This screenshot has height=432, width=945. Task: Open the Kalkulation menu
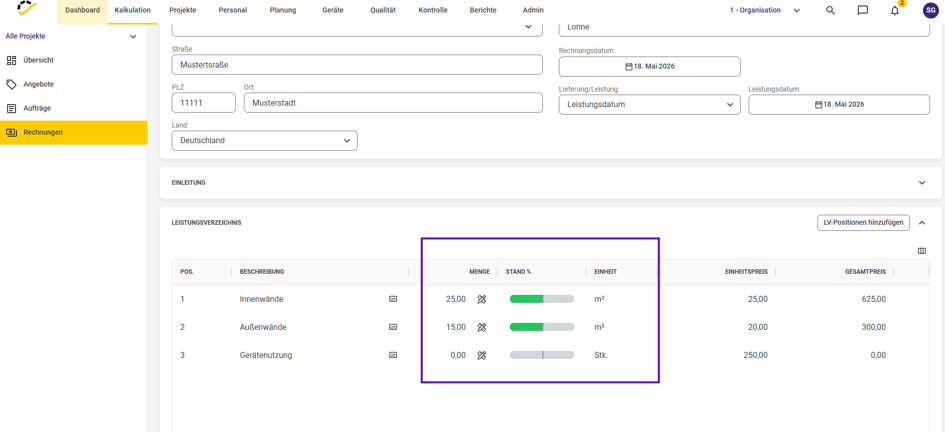point(133,10)
